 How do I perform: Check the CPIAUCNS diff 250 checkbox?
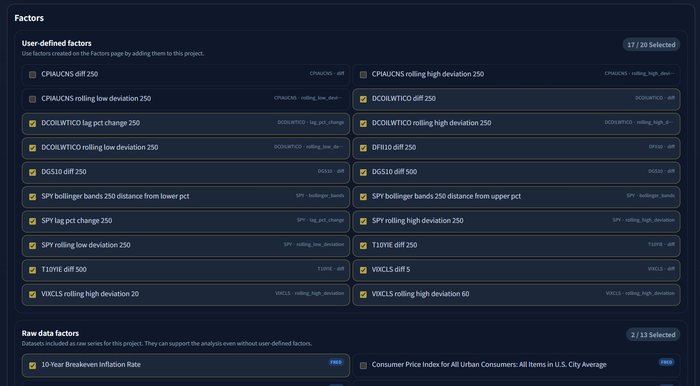pyautogui.click(x=33, y=75)
